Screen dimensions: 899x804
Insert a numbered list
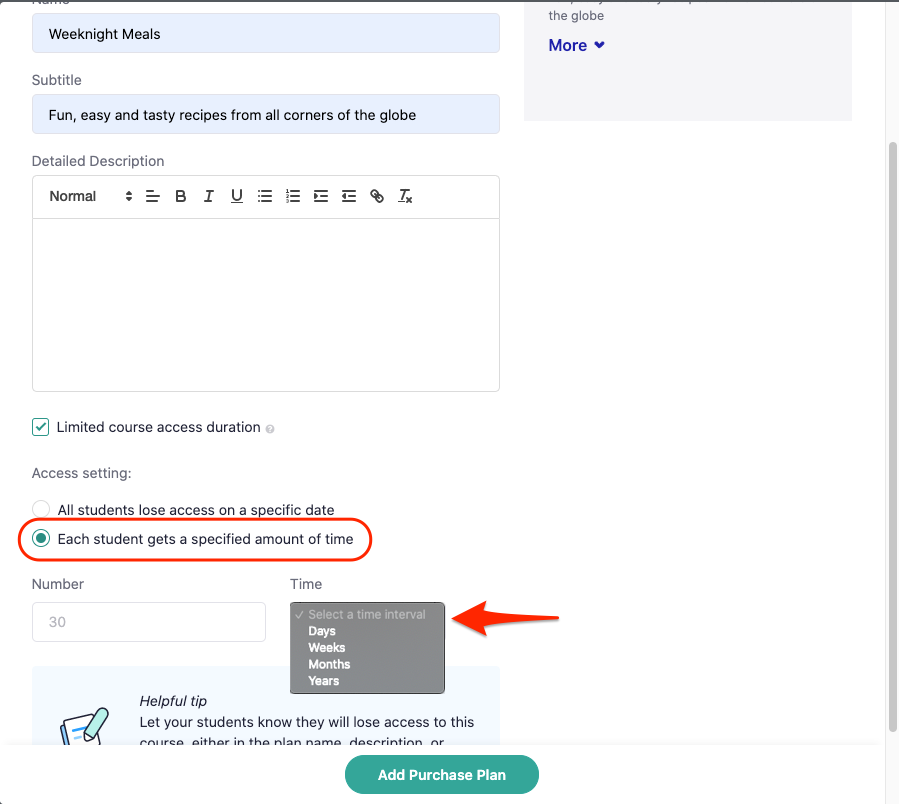pos(293,197)
